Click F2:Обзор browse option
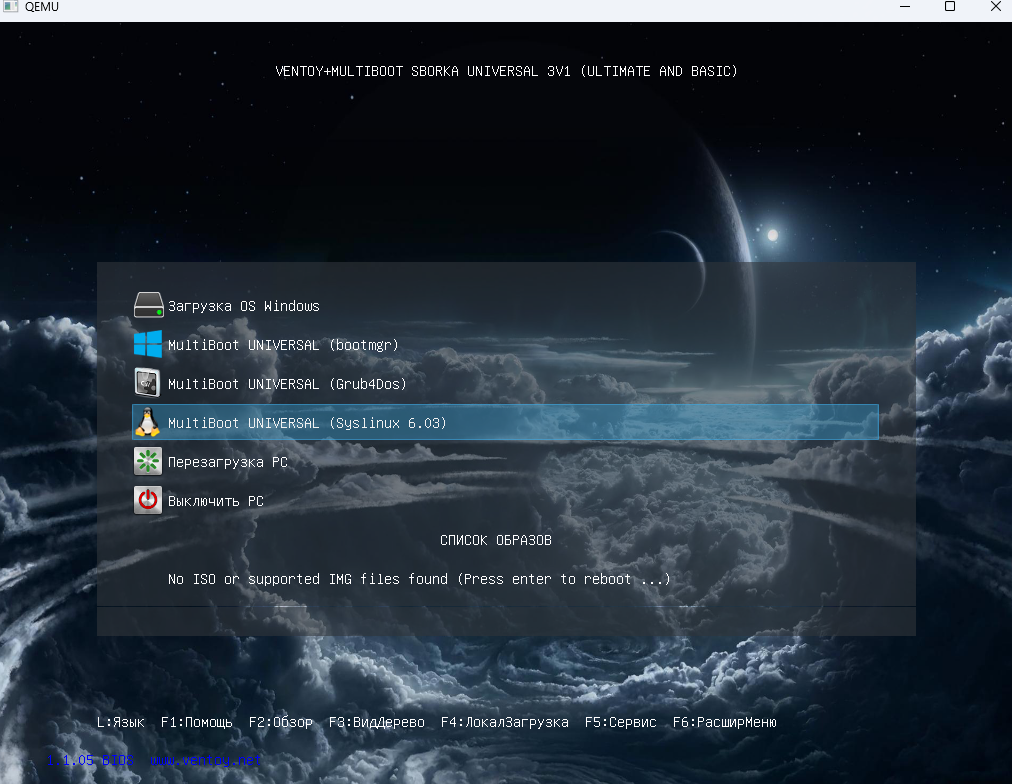This screenshot has height=784, width=1012. [281, 722]
